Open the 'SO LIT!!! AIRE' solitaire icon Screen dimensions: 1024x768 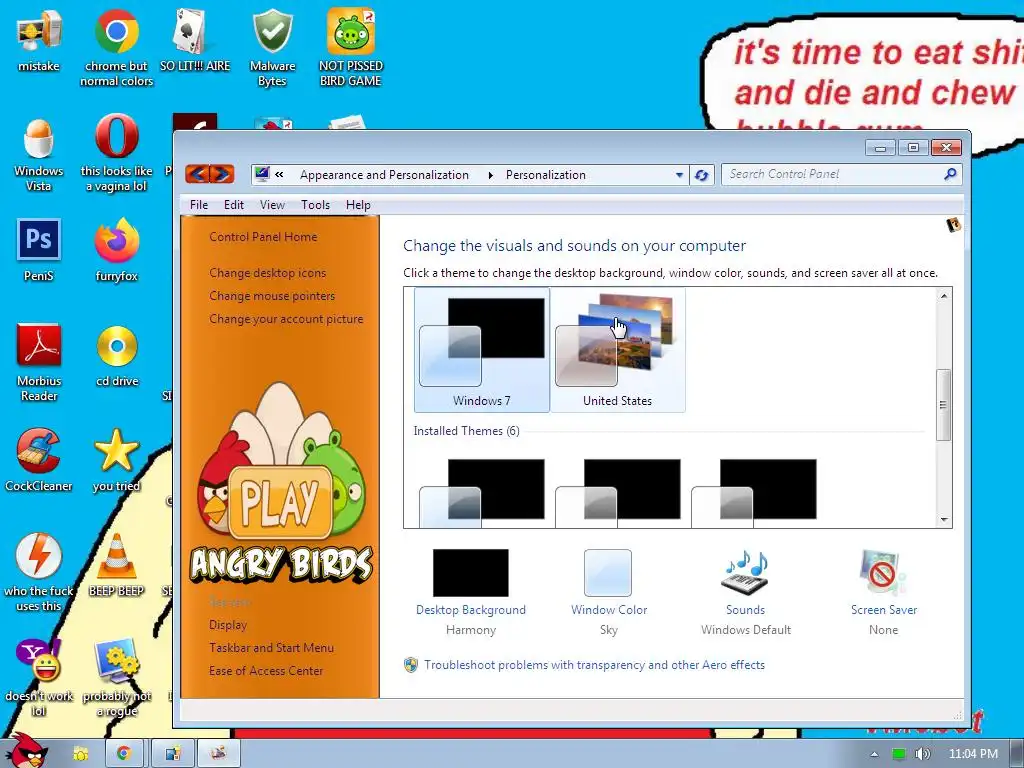(x=195, y=40)
